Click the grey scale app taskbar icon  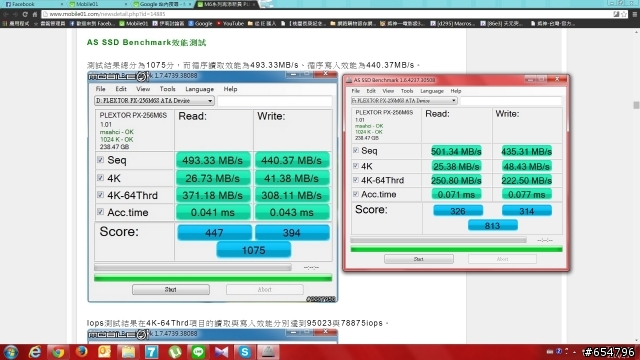click(x=268, y=352)
